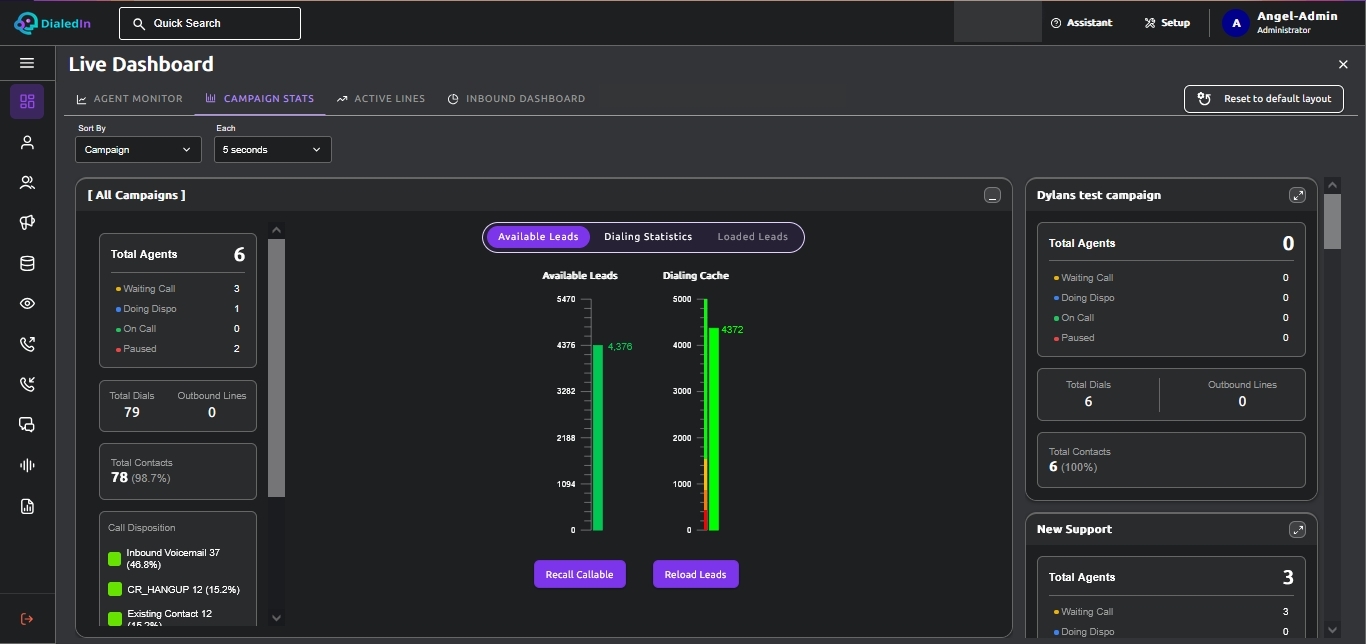Click Waiting Call row in All Campaigns

pos(178,289)
